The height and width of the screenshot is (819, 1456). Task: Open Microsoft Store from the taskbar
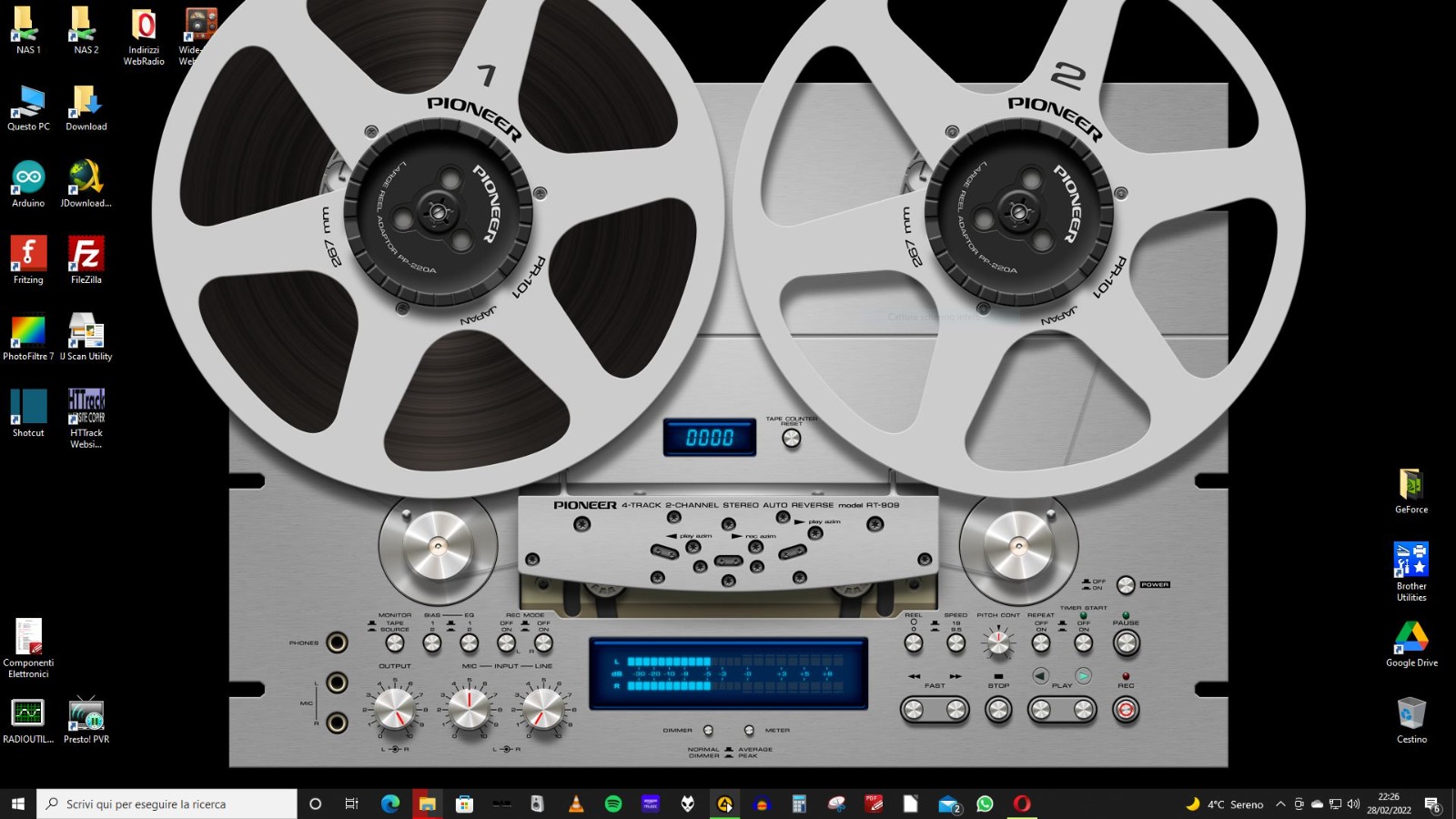coord(464,804)
